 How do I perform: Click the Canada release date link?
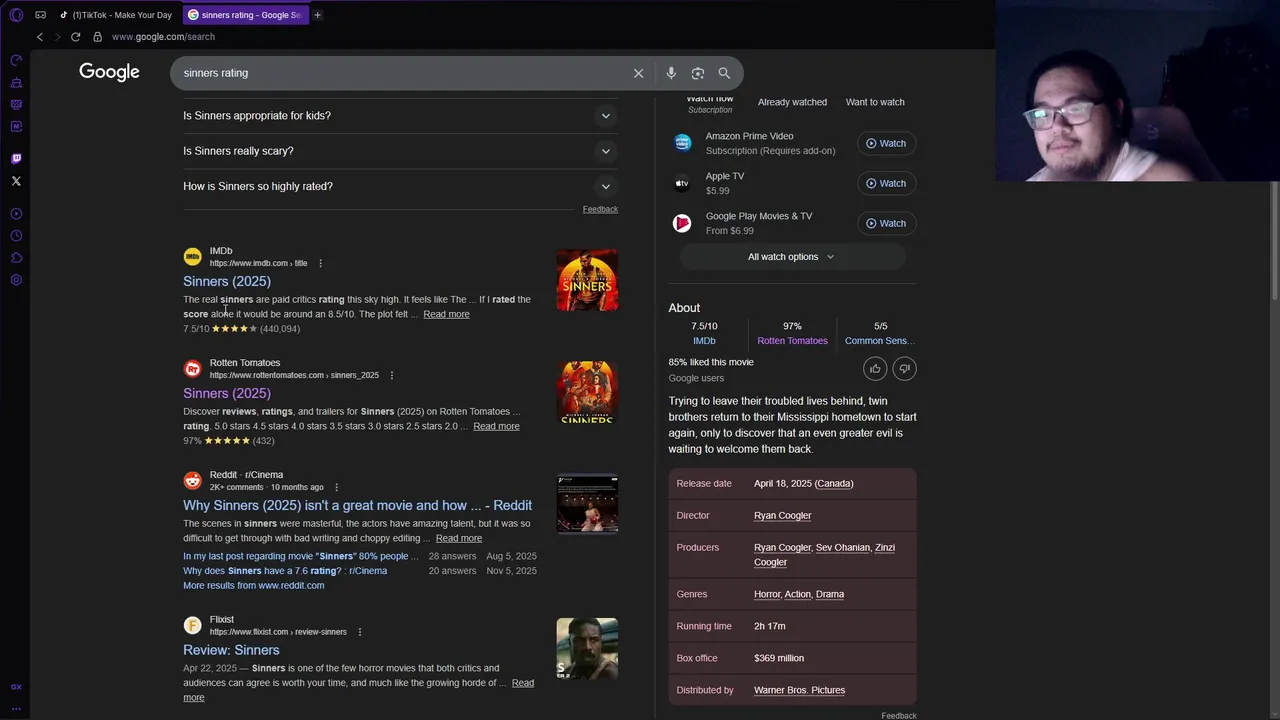pos(834,483)
